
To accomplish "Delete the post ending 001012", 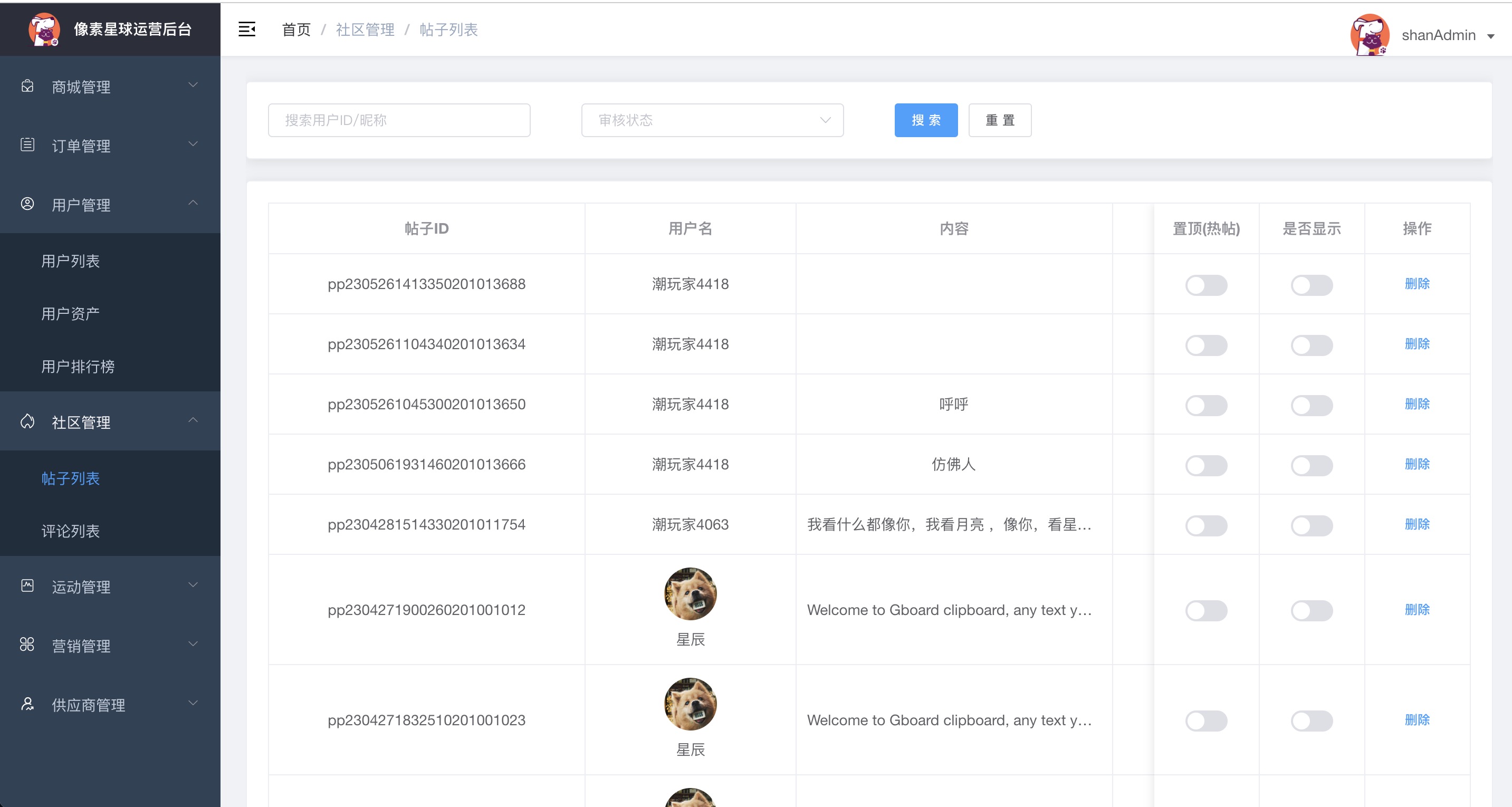I will (x=1417, y=610).
